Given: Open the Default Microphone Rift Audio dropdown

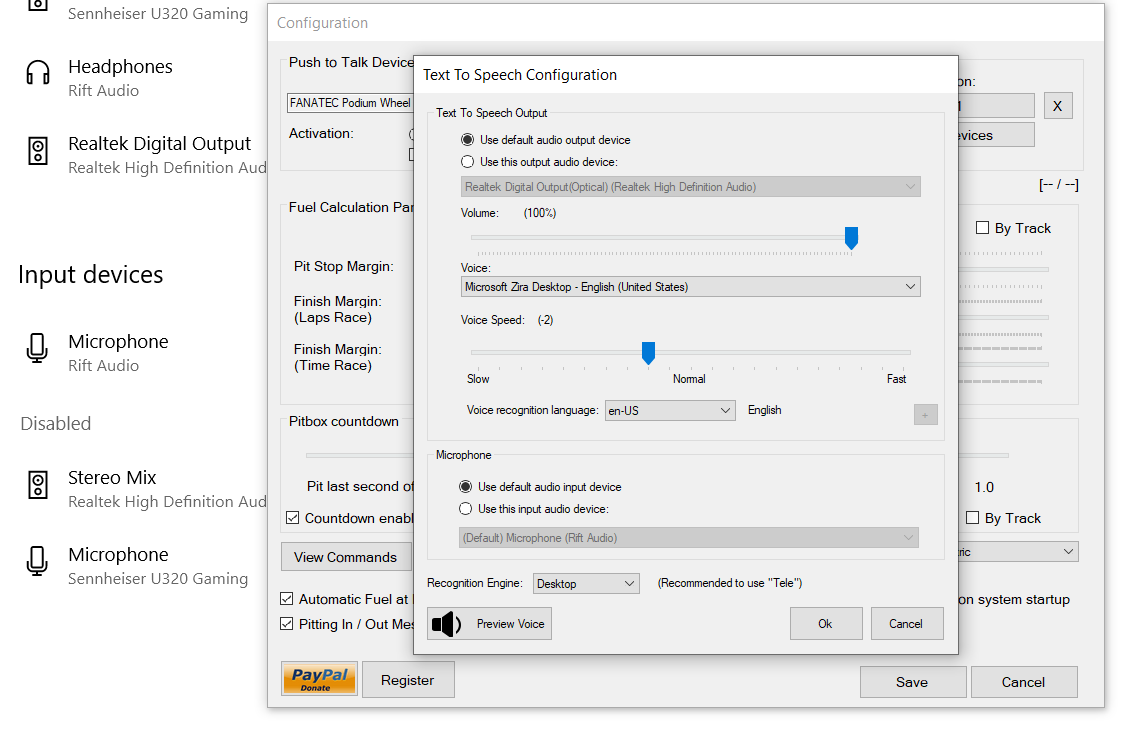Looking at the screenshot, I should [x=689, y=538].
